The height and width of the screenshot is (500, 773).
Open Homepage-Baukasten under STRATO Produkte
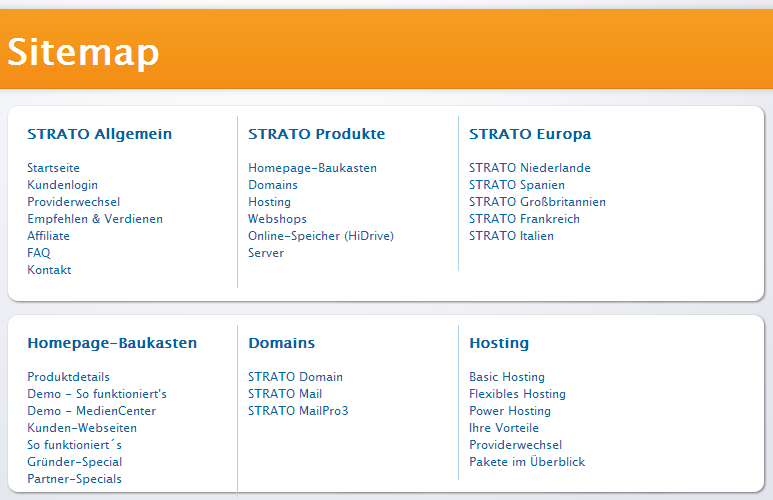click(x=312, y=168)
